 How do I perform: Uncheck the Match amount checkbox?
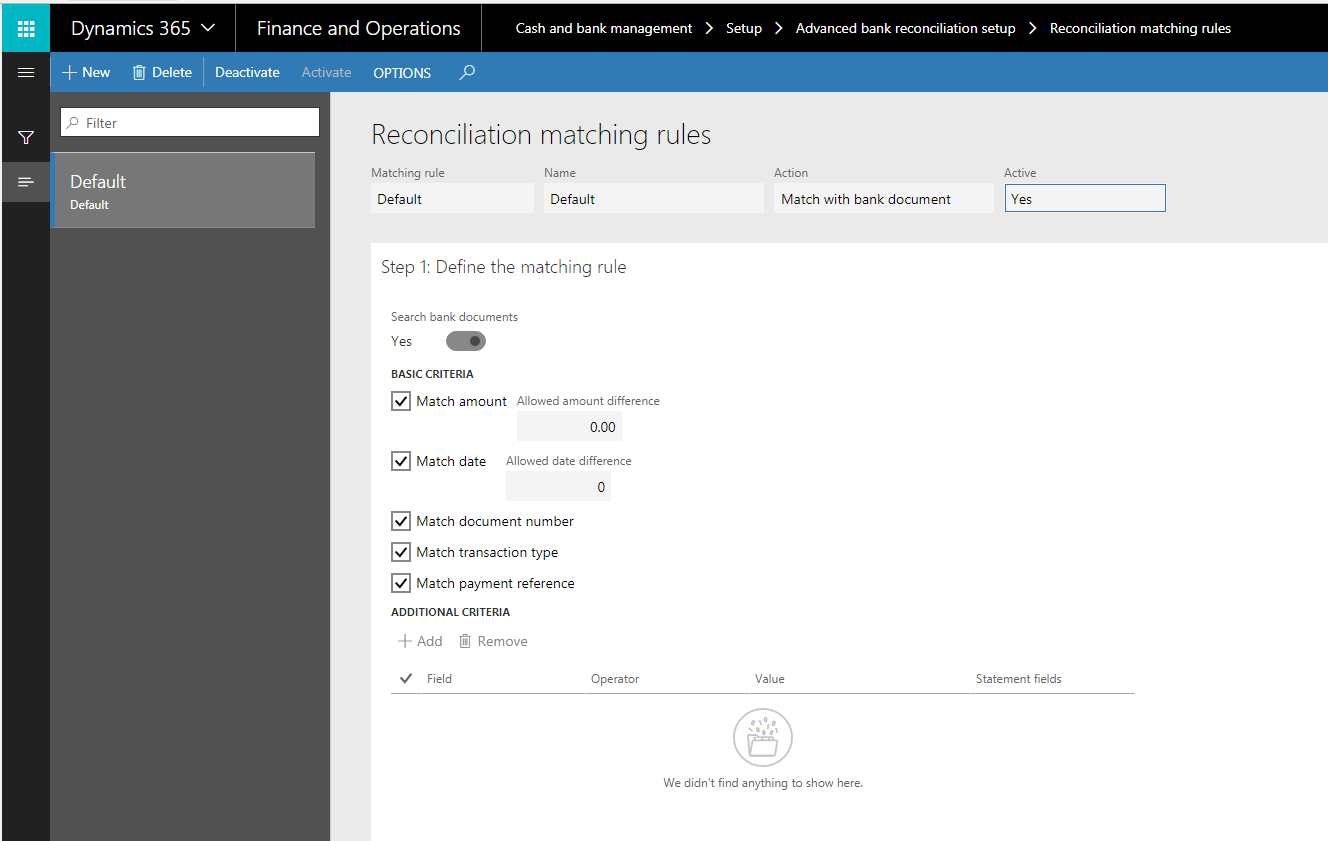coord(401,401)
